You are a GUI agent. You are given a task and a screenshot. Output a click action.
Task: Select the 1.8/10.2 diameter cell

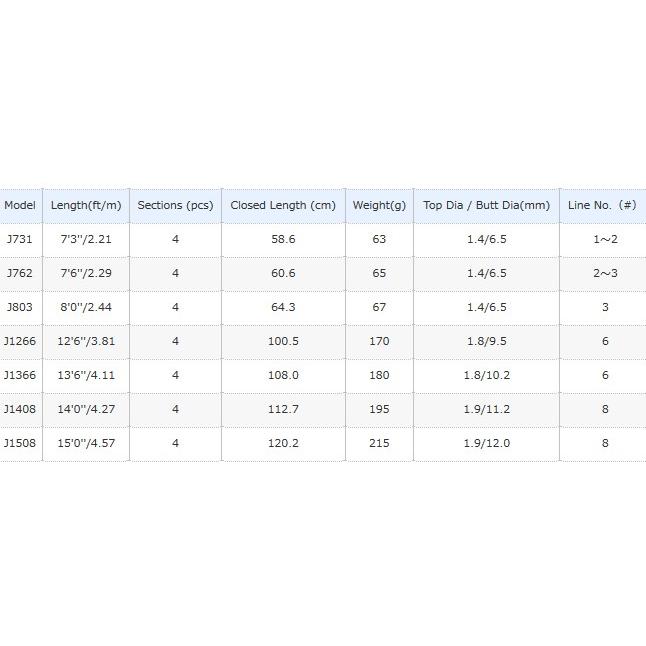[x=486, y=376]
